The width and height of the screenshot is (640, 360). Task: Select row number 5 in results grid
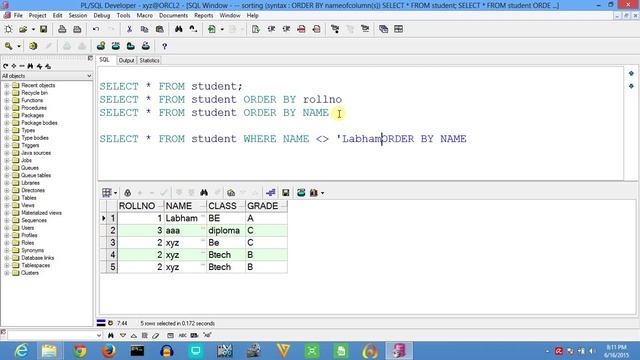(x=112, y=267)
